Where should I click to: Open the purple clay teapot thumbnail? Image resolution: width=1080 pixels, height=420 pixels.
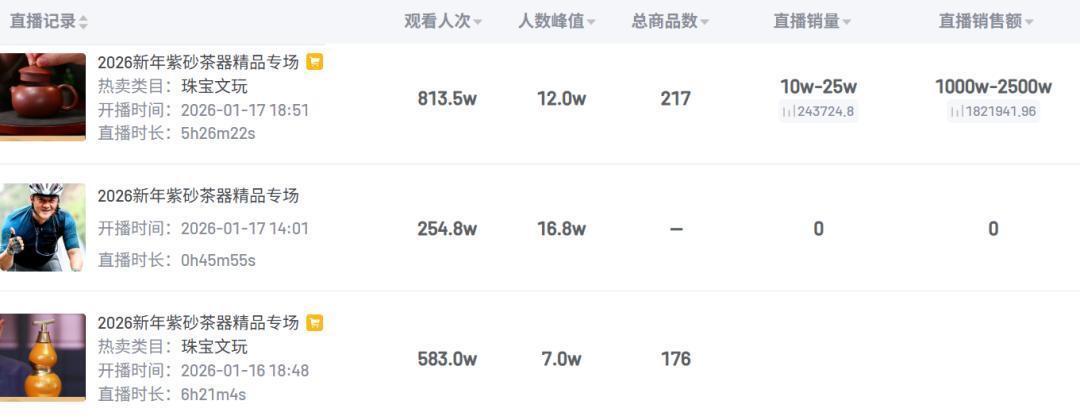point(43,97)
